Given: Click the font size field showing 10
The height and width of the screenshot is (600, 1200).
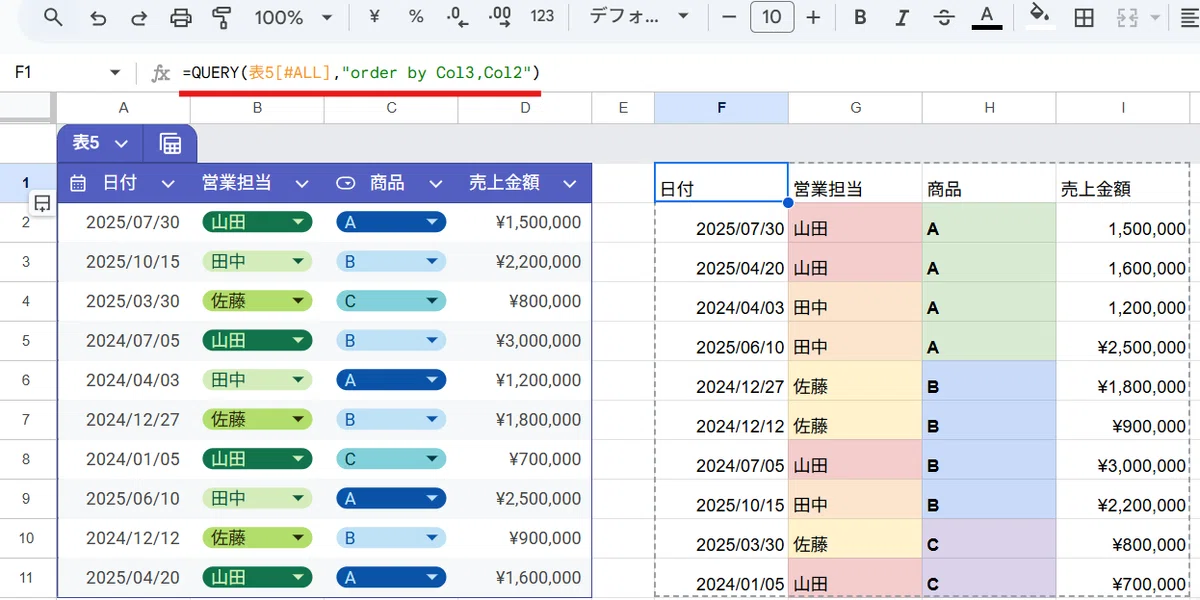Looking at the screenshot, I should point(772,18).
